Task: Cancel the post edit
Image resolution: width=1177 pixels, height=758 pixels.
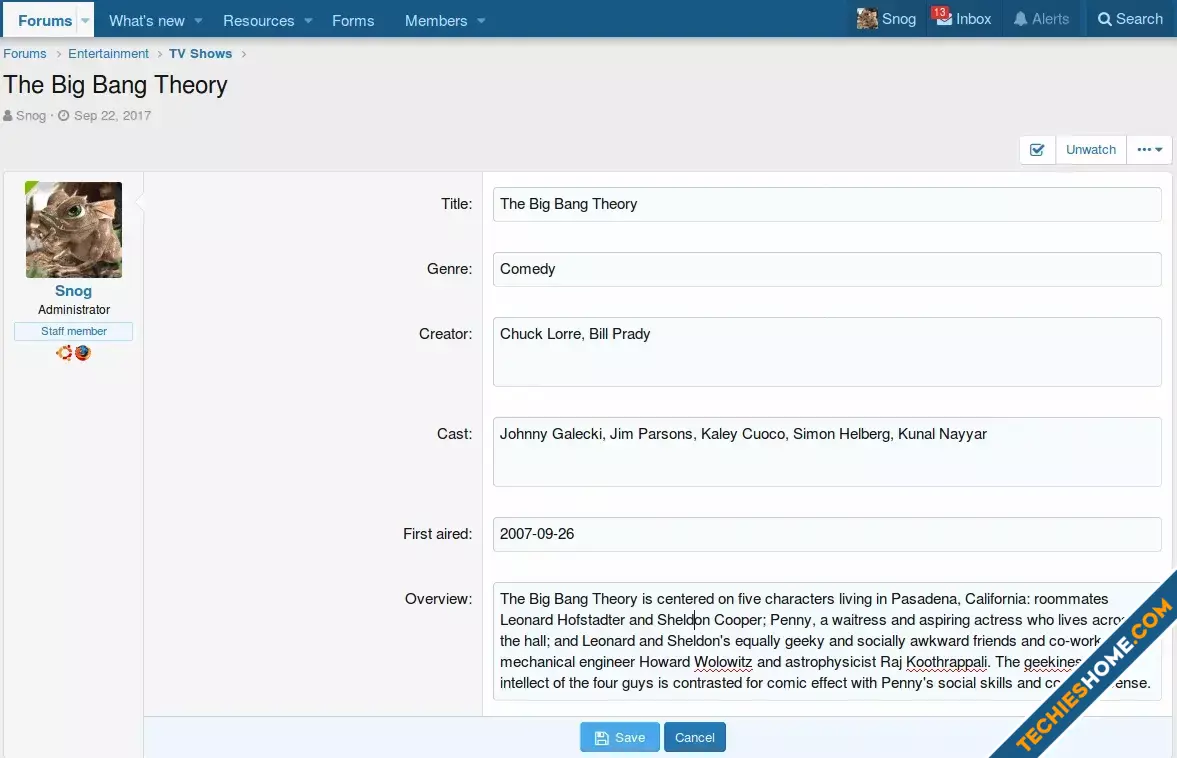Action: pyautogui.click(x=694, y=737)
